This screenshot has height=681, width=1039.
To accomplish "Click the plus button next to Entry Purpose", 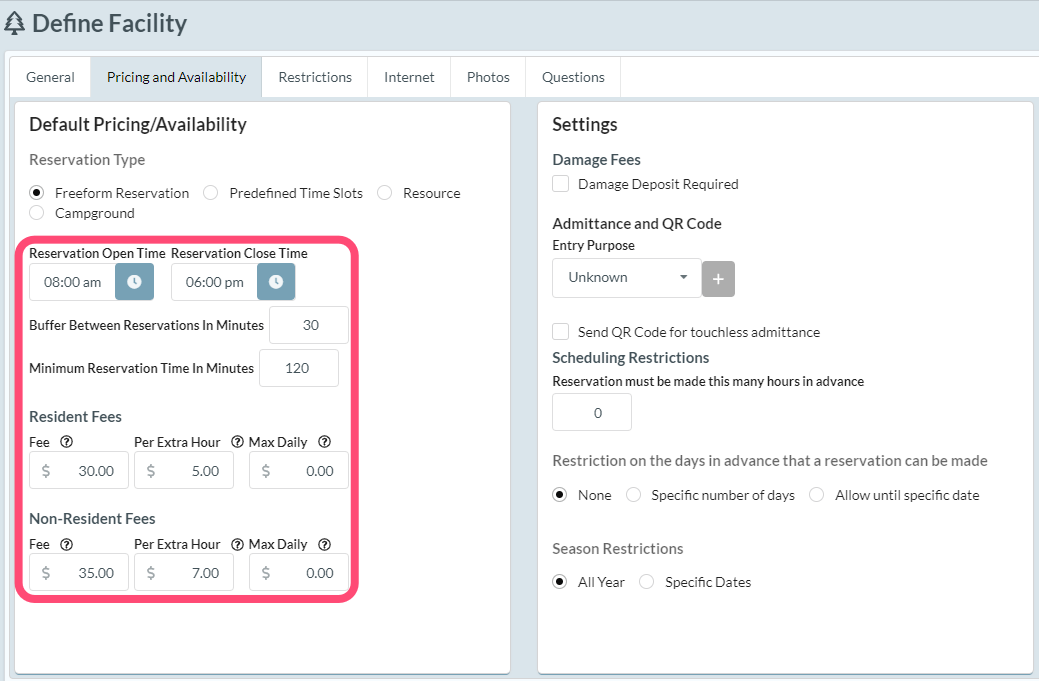I will pos(718,278).
